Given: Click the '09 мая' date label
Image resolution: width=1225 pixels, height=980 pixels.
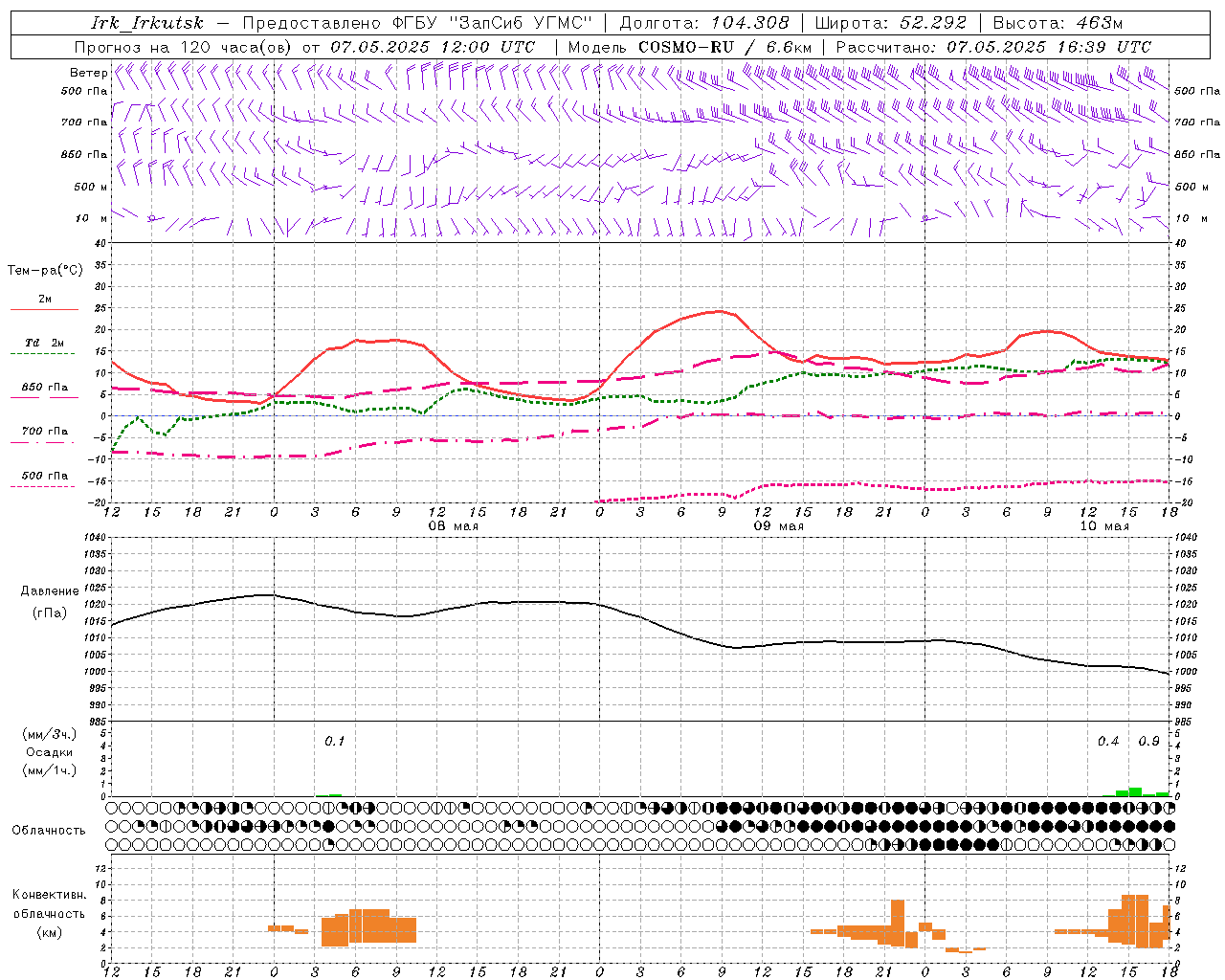Looking at the screenshot, I should (779, 526).
